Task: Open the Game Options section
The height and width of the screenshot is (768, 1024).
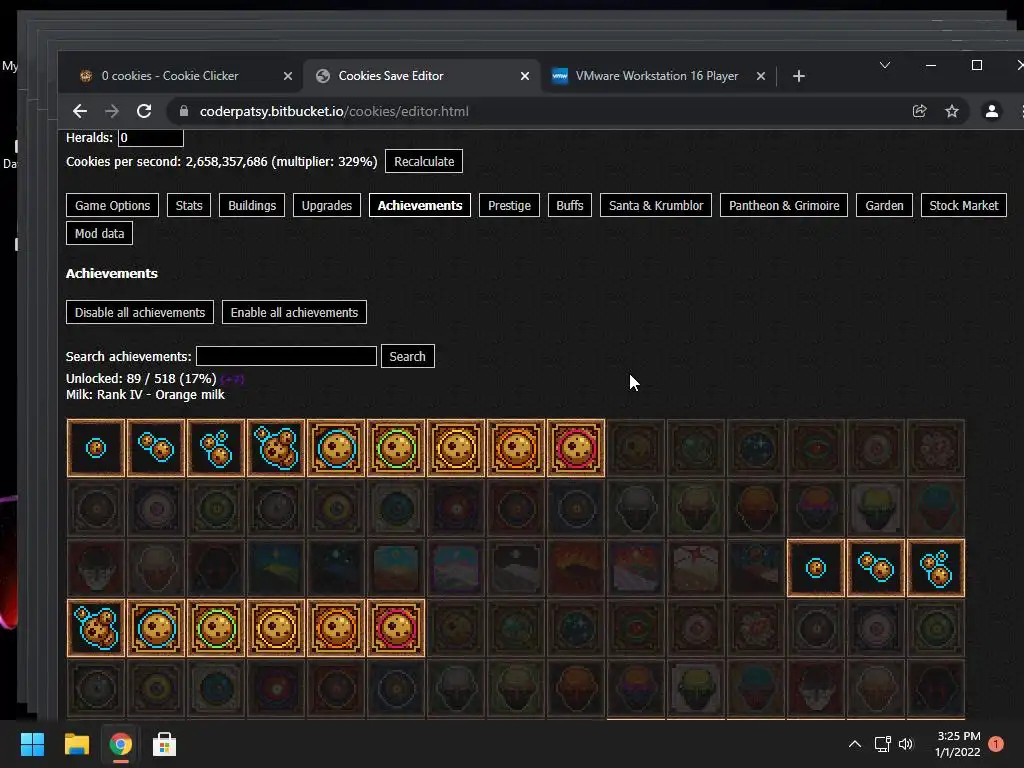Action: tap(112, 205)
